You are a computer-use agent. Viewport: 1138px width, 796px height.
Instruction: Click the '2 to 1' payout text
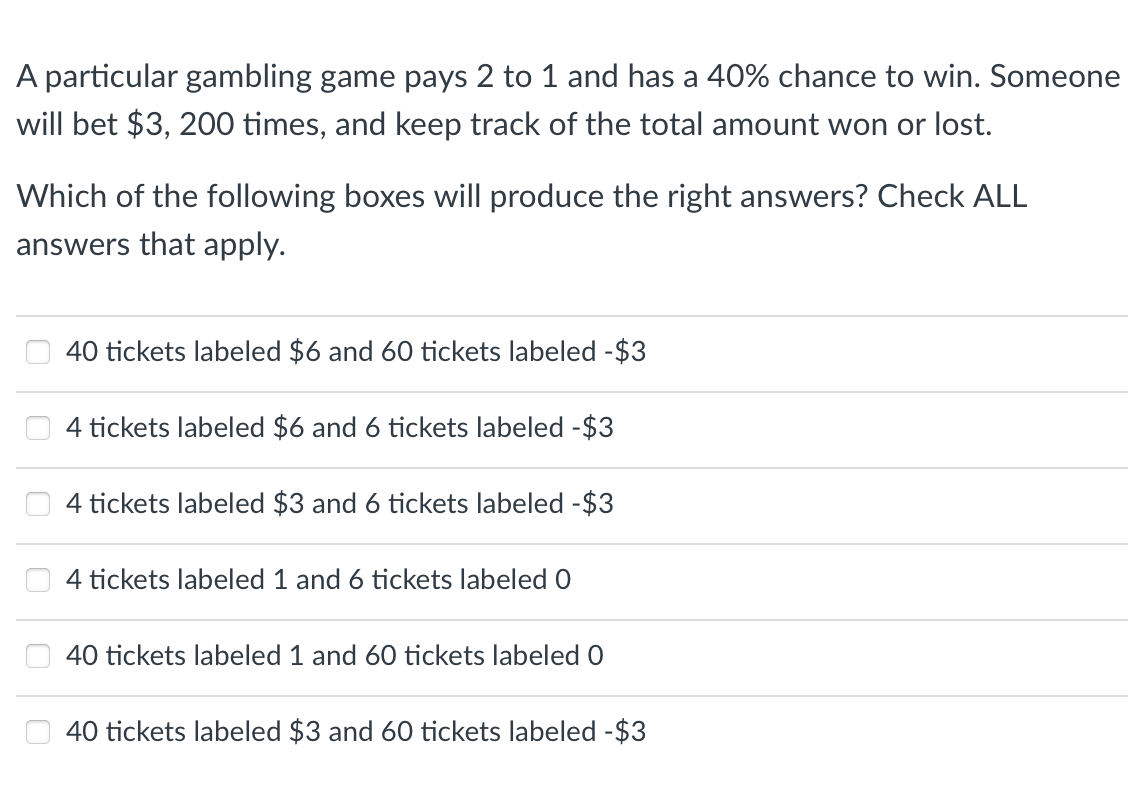tap(516, 77)
